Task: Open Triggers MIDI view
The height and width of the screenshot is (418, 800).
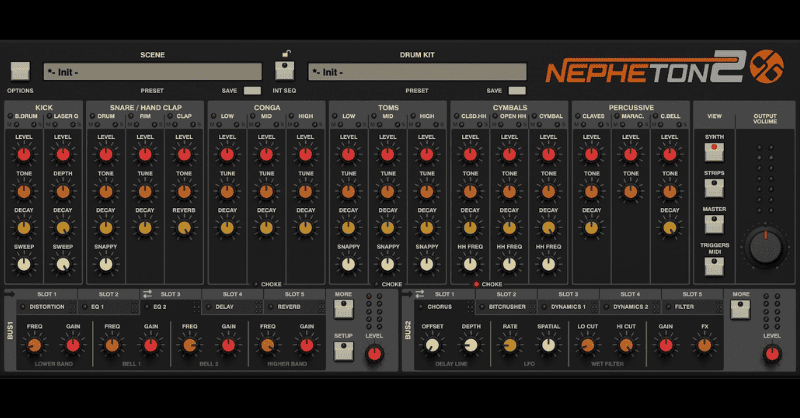Action: pos(714,266)
